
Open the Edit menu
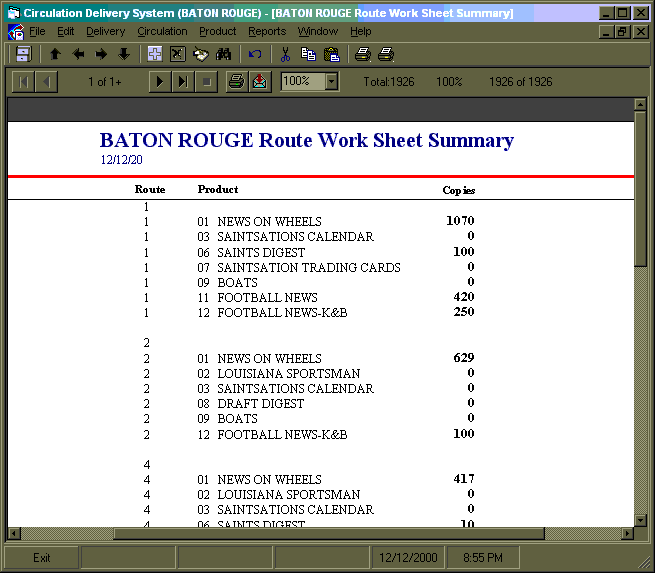pos(66,31)
